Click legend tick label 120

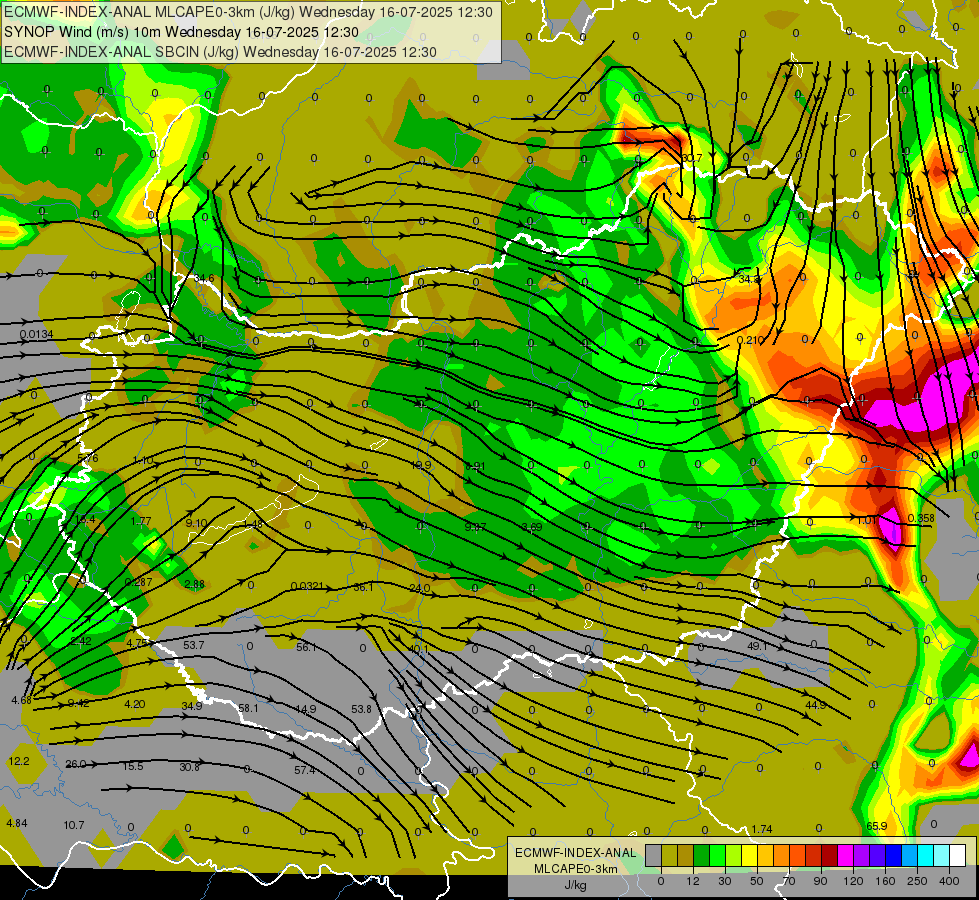pyautogui.click(x=854, y=881)
